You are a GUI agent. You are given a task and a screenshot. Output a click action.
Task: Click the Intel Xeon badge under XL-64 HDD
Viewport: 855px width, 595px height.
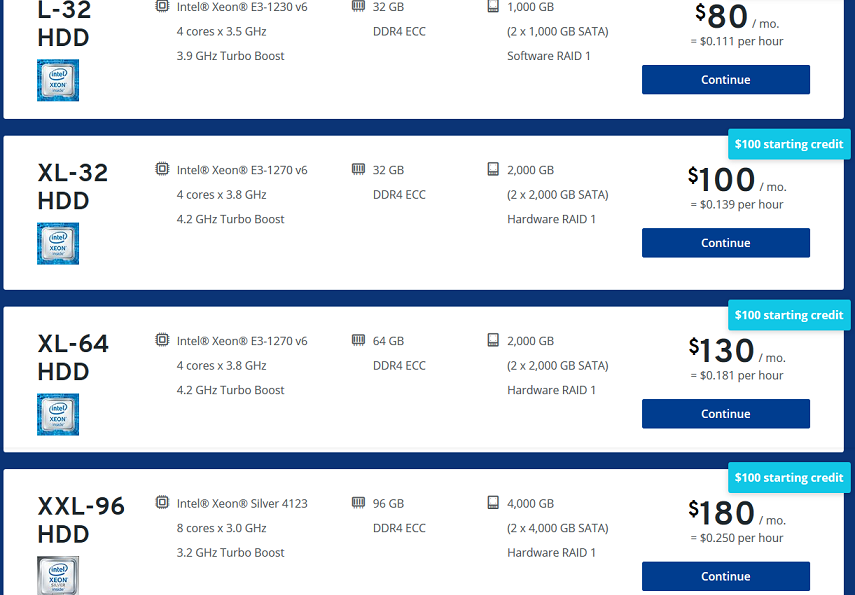(x=58, y=414)
